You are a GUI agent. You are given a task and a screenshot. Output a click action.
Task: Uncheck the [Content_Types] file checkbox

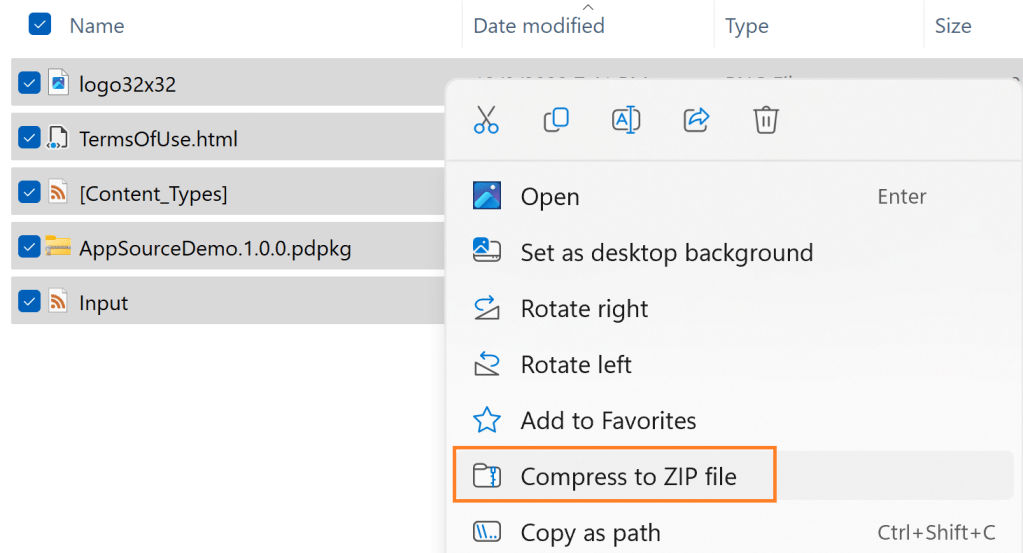tap(29, 193)
